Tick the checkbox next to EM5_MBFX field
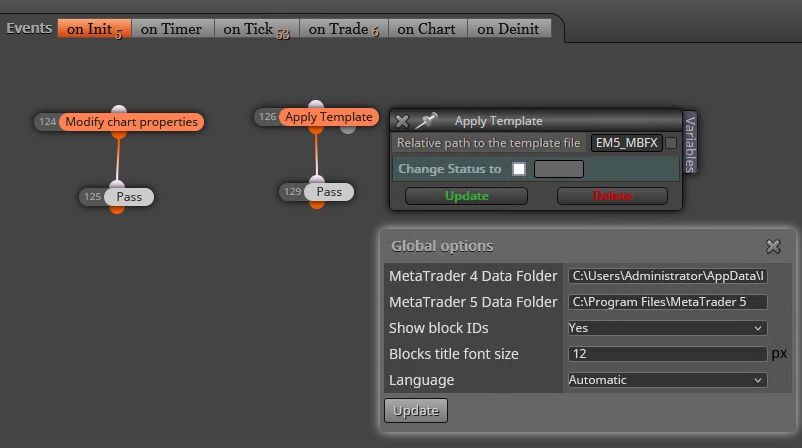This screenshot has height=448, width=802. (x=671, y=143)
